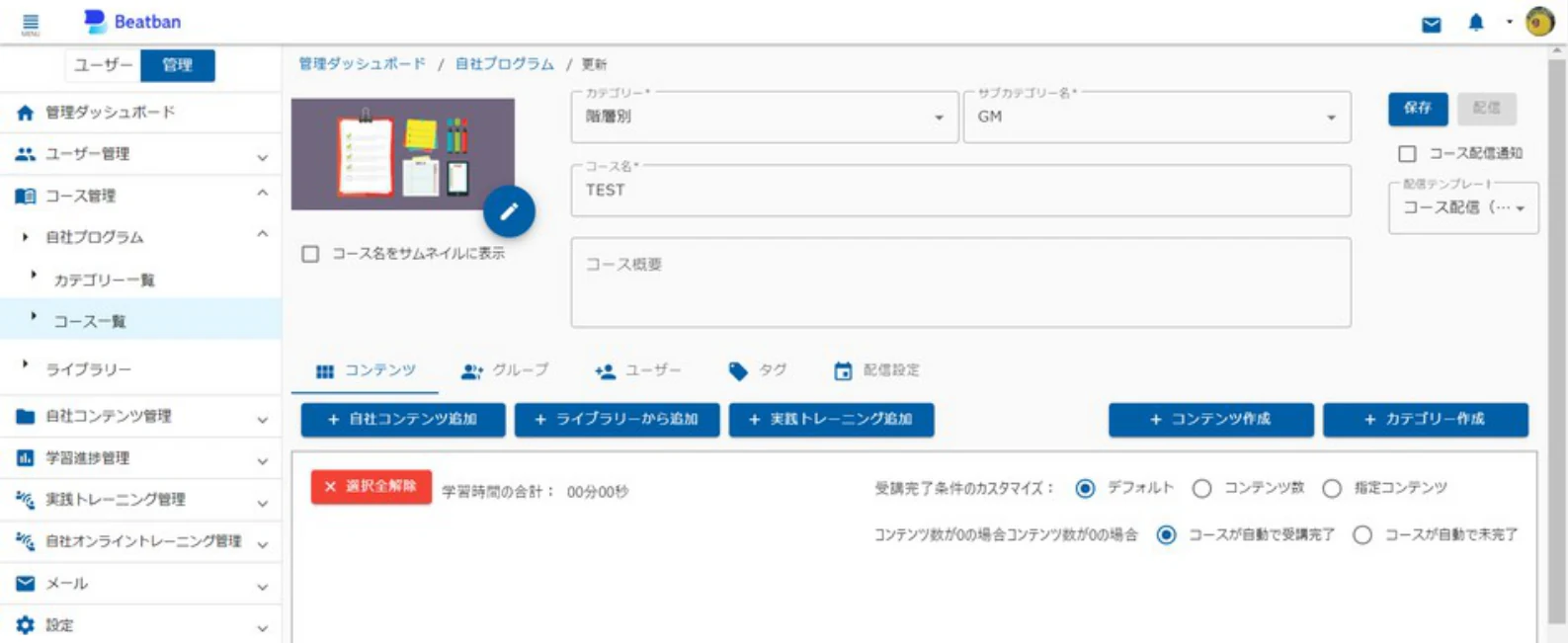The width and height of the screenshot is (1568, 643).
Task: Click the envelope icon beside メール
Action: pos(26,583)
